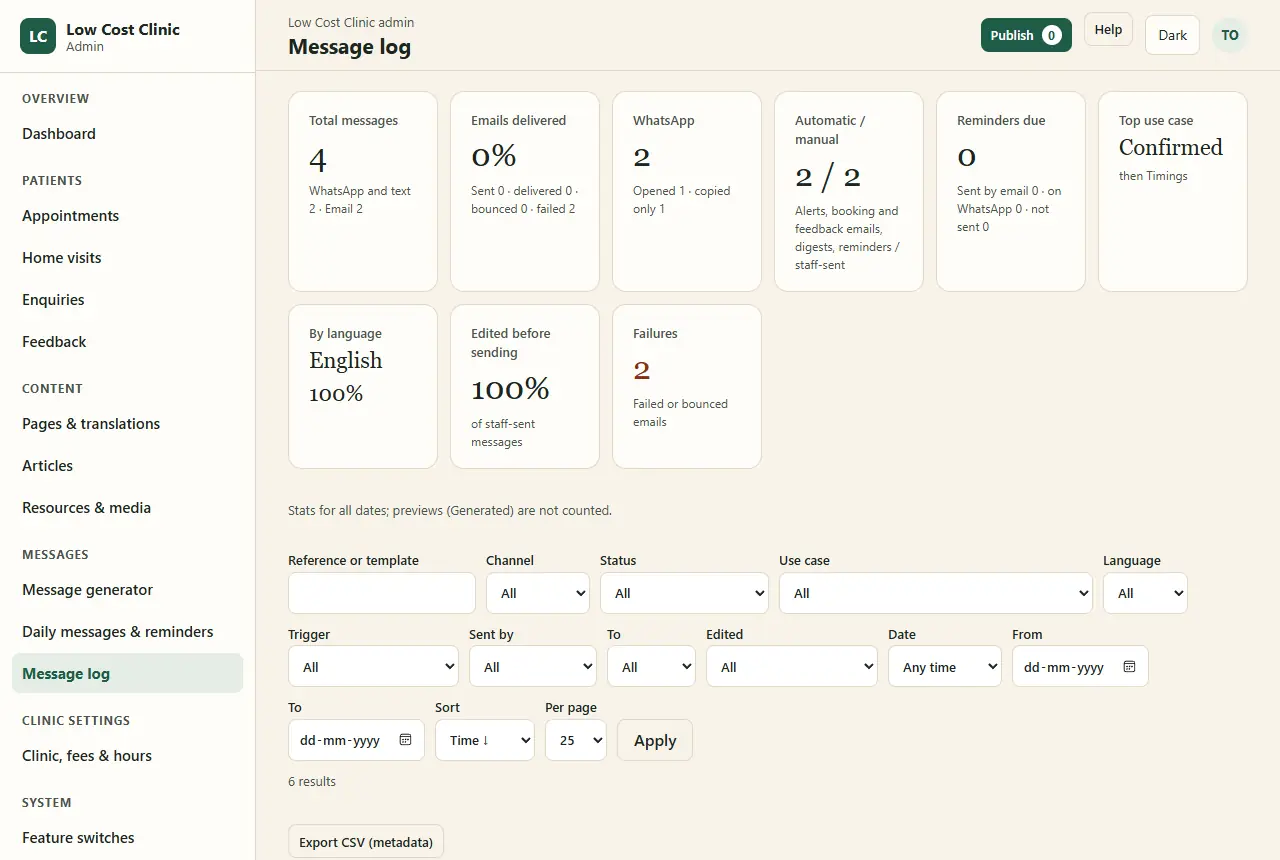Open Feedback page

pos(127,342)
